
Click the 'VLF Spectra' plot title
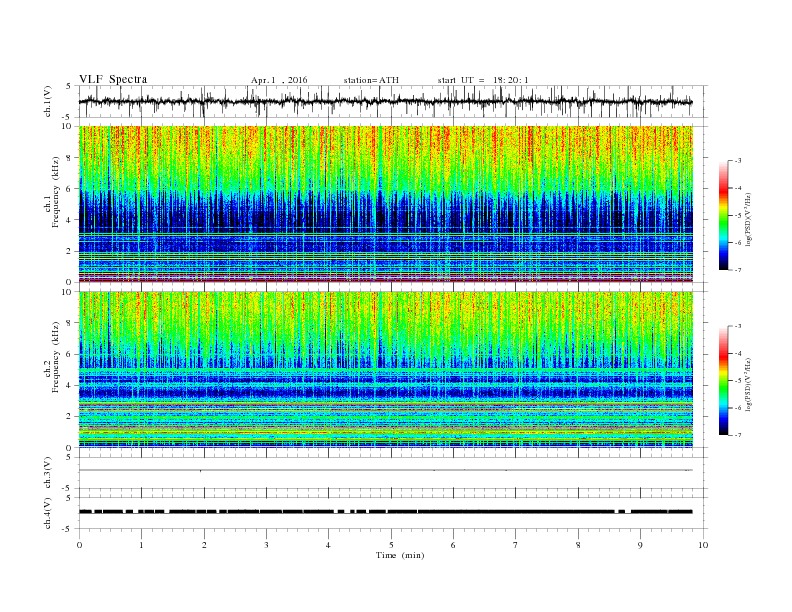tap(113, 79)
